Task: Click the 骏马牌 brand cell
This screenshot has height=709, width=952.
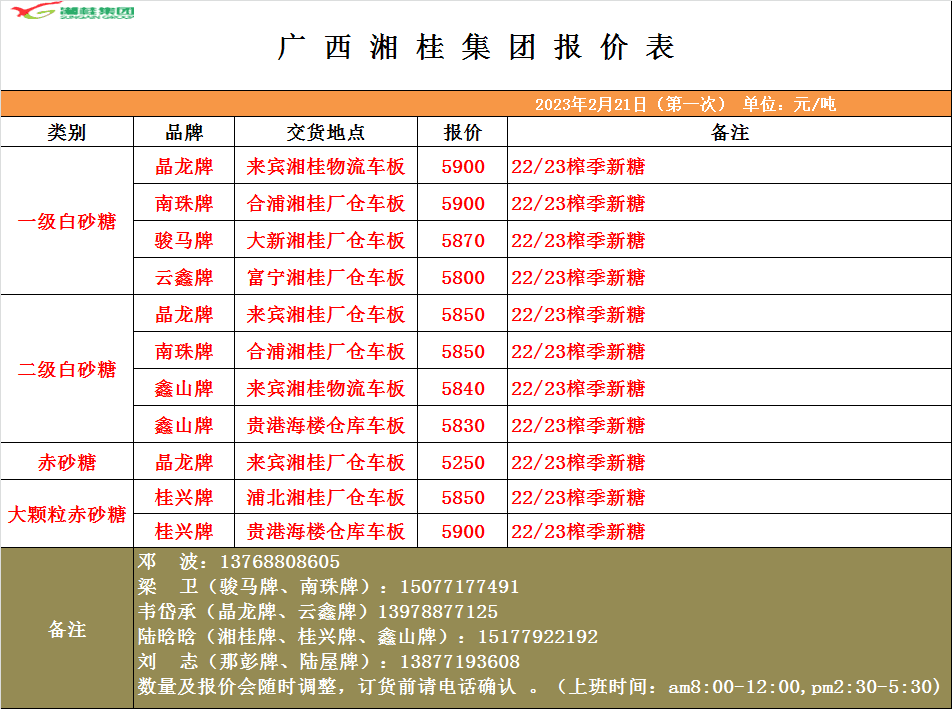Action: (184, 241)
